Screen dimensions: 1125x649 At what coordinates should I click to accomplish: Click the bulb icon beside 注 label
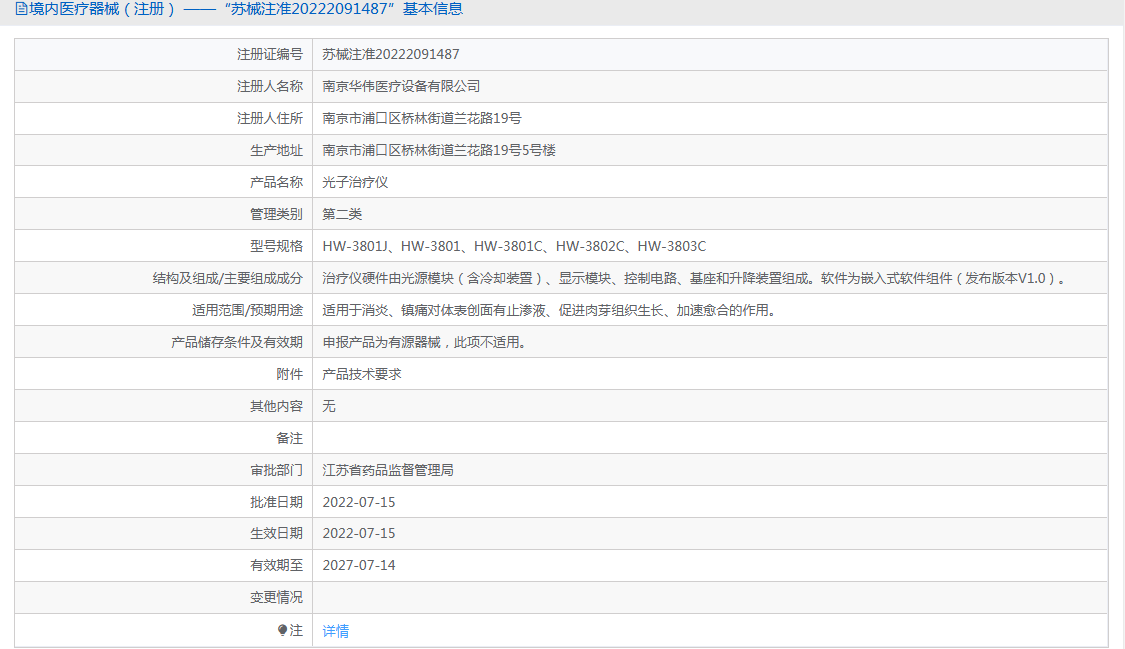point(283,630)
